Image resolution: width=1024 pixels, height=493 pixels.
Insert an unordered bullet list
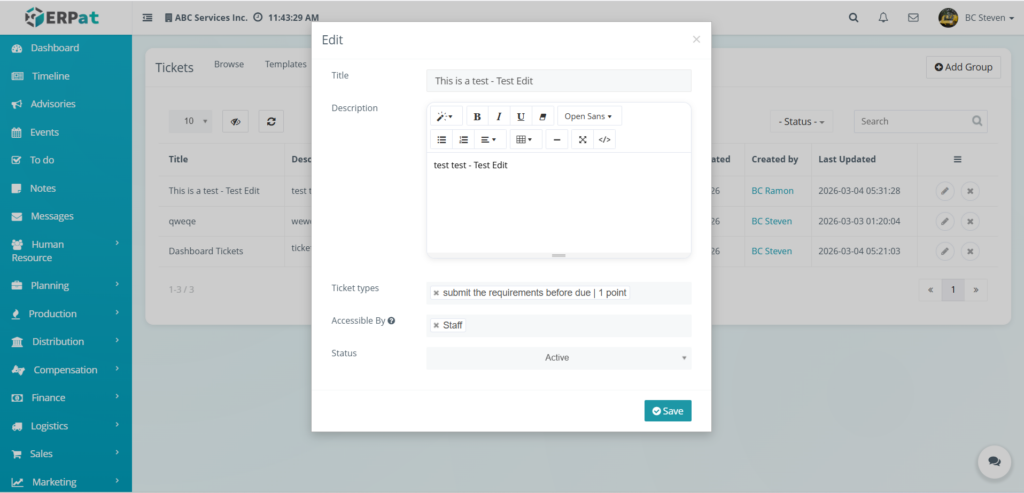coord(441,140)
